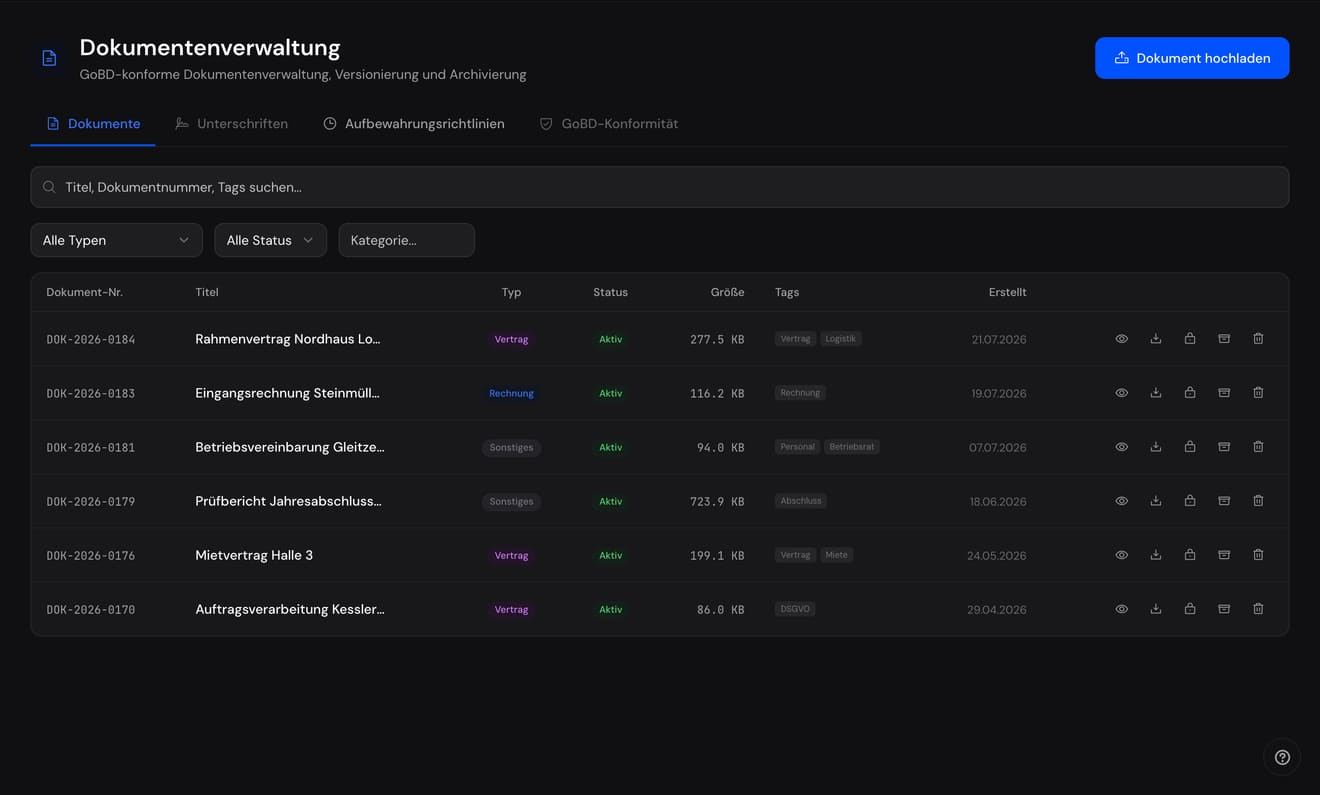Viewport: 1320px width, 795px height.
Task: Open the Aufbewahrungsrichtlinien tab
Action: 414,124
